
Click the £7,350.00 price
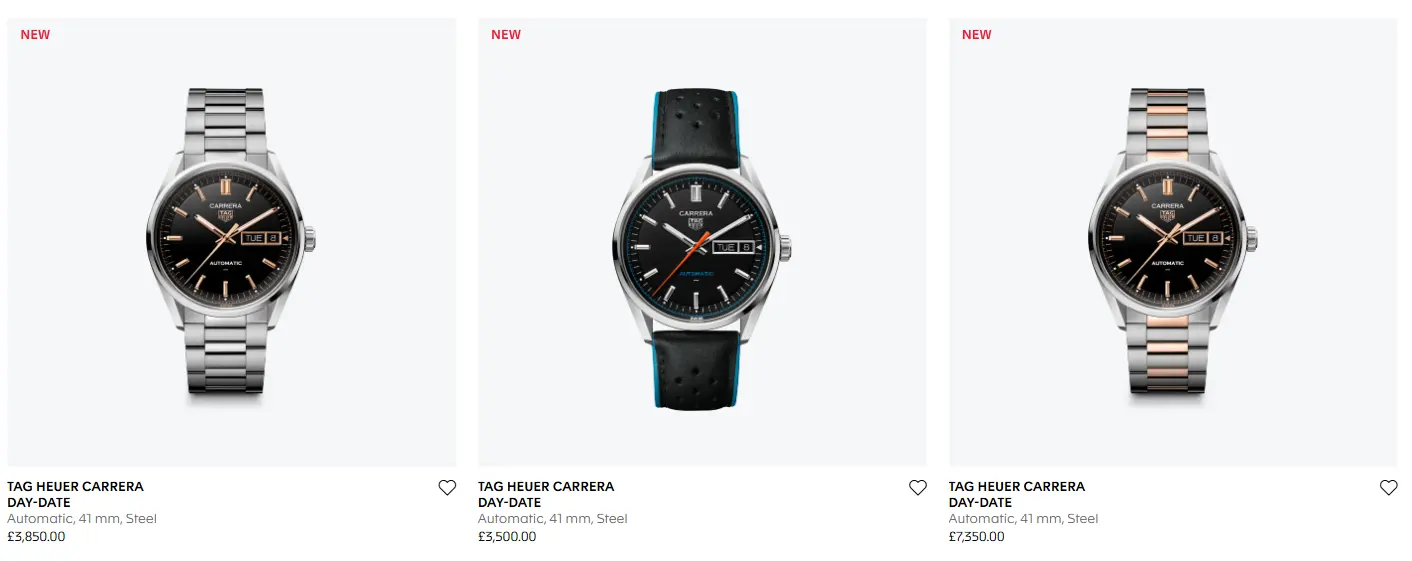coord(977,537)
